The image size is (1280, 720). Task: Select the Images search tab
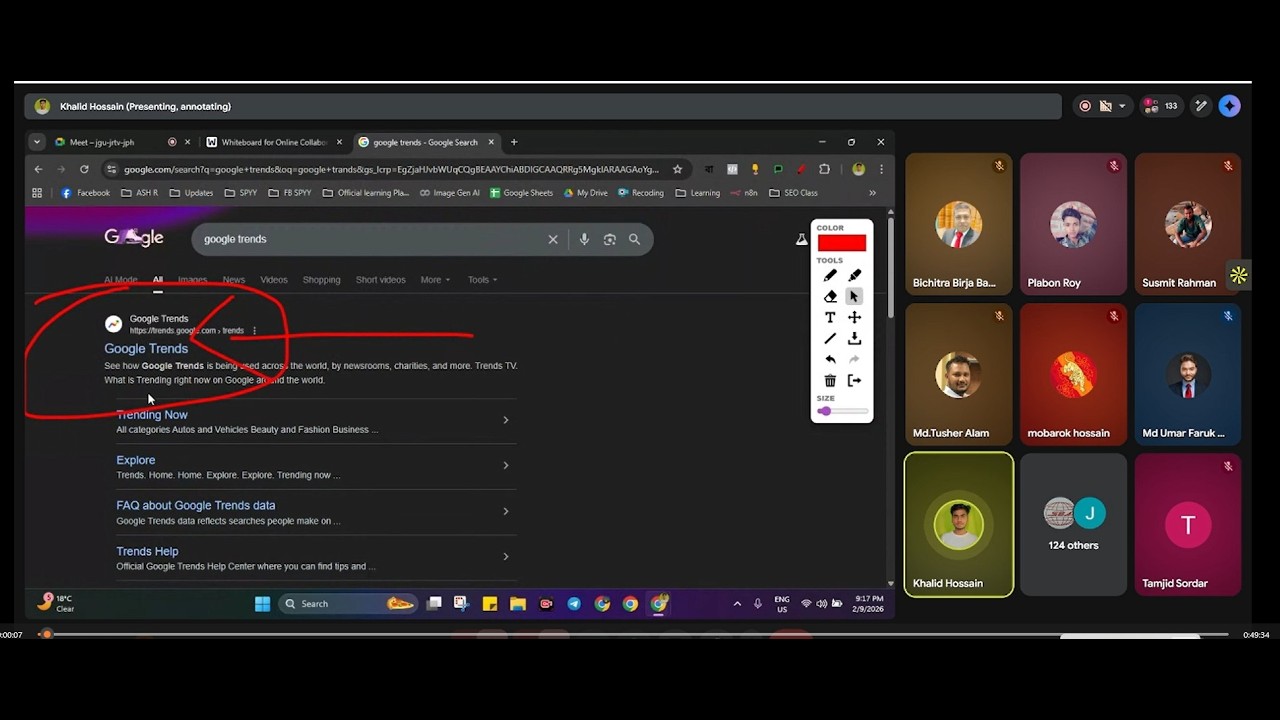(x=192, y=280)
